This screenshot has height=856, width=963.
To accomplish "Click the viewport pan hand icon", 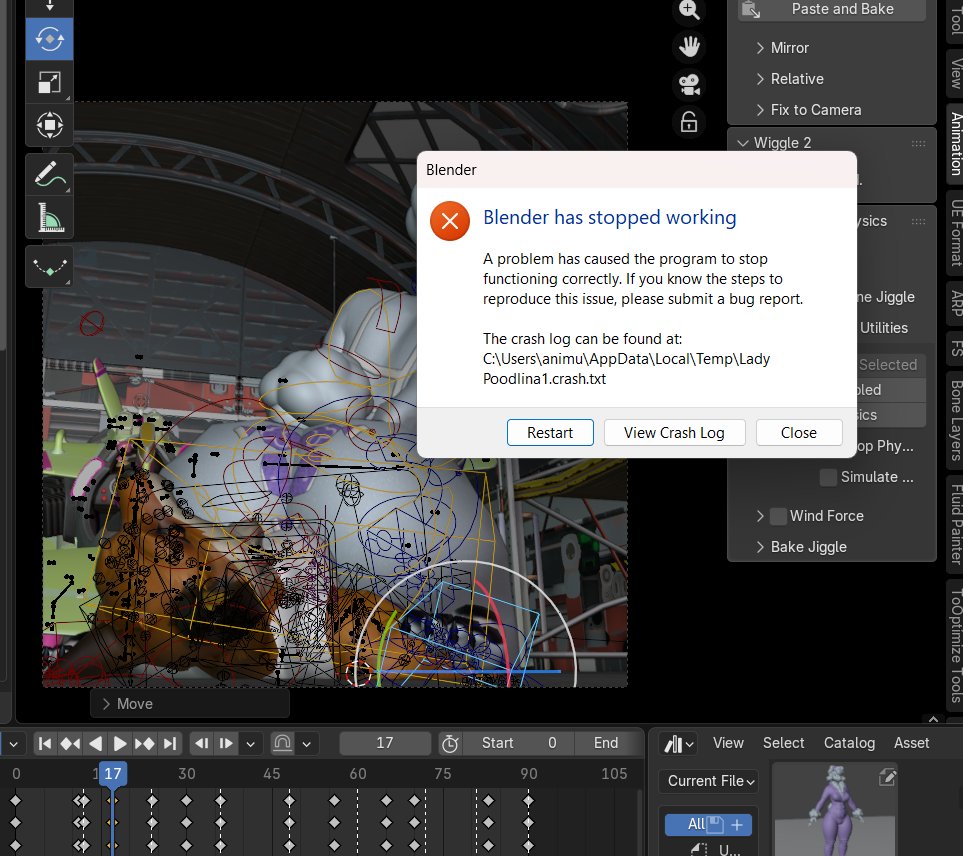I will click(x=689, y=47).
